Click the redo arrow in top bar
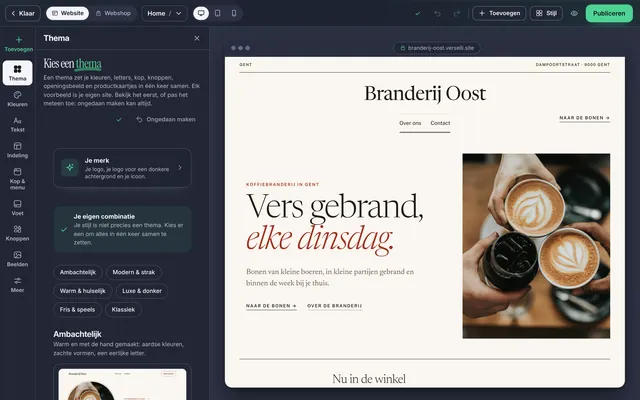This screenshot has height=400, width=640. click(x=456, y=13)
